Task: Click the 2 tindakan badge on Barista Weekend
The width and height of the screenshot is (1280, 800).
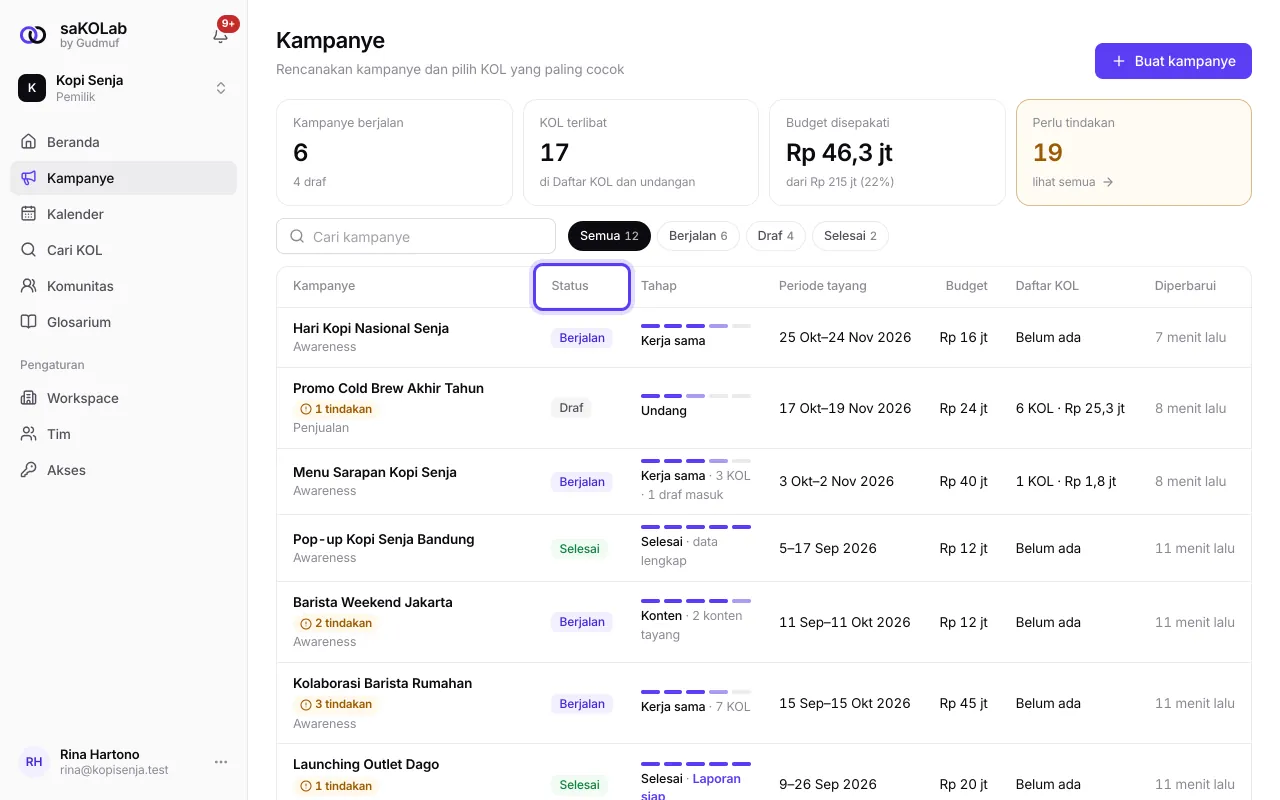Action: click(x=336, y=623)
